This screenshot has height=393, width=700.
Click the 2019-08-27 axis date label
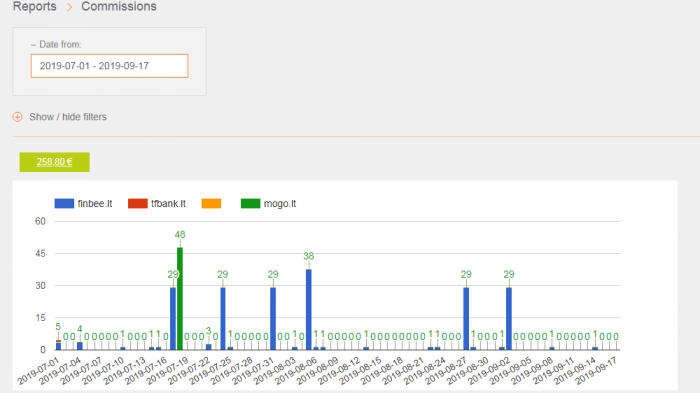(446, 371)
